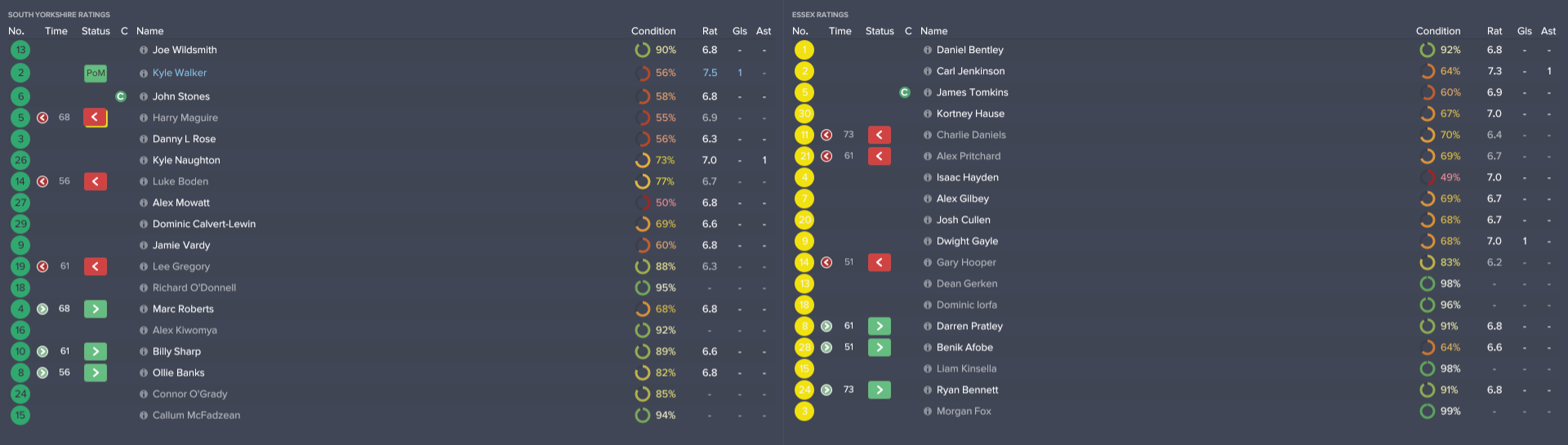The width and height of the screenshot is (1568, 445).
Task: Sort South Yorkshire table by Condition
Action: coord(653,31)
